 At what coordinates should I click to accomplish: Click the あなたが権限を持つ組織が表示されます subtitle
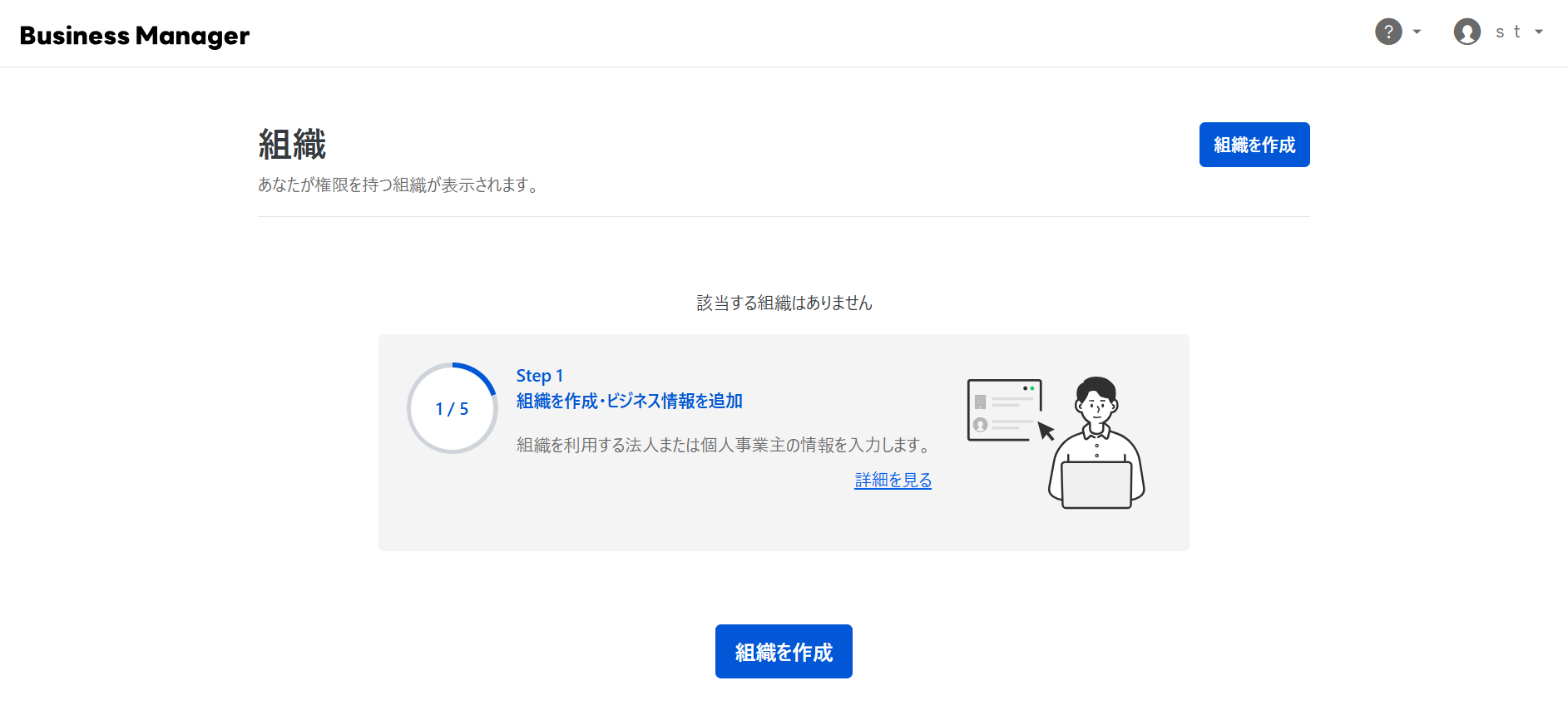(x=398, y=185)
